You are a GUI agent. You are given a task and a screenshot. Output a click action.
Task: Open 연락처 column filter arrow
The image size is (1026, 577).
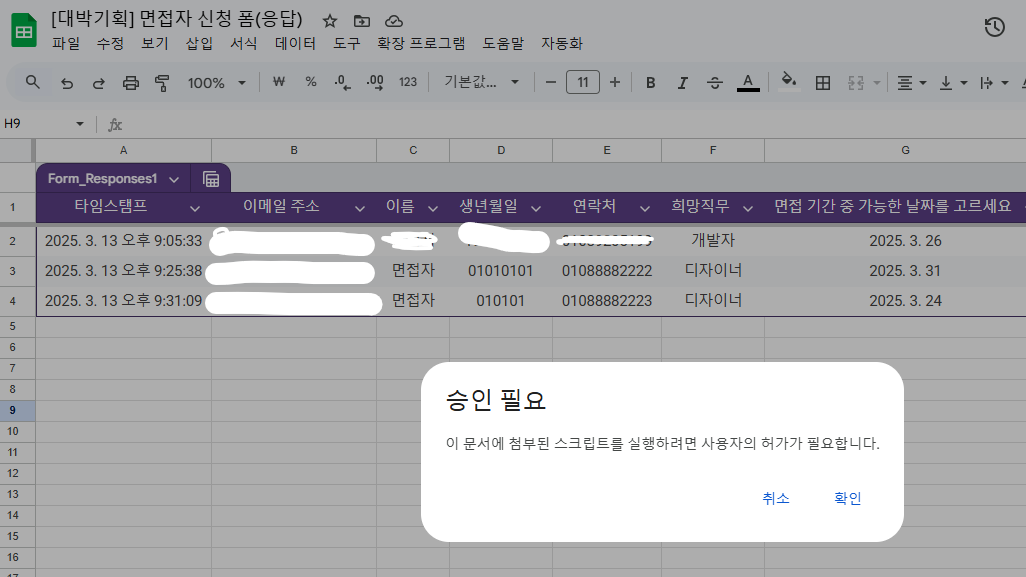645,209
